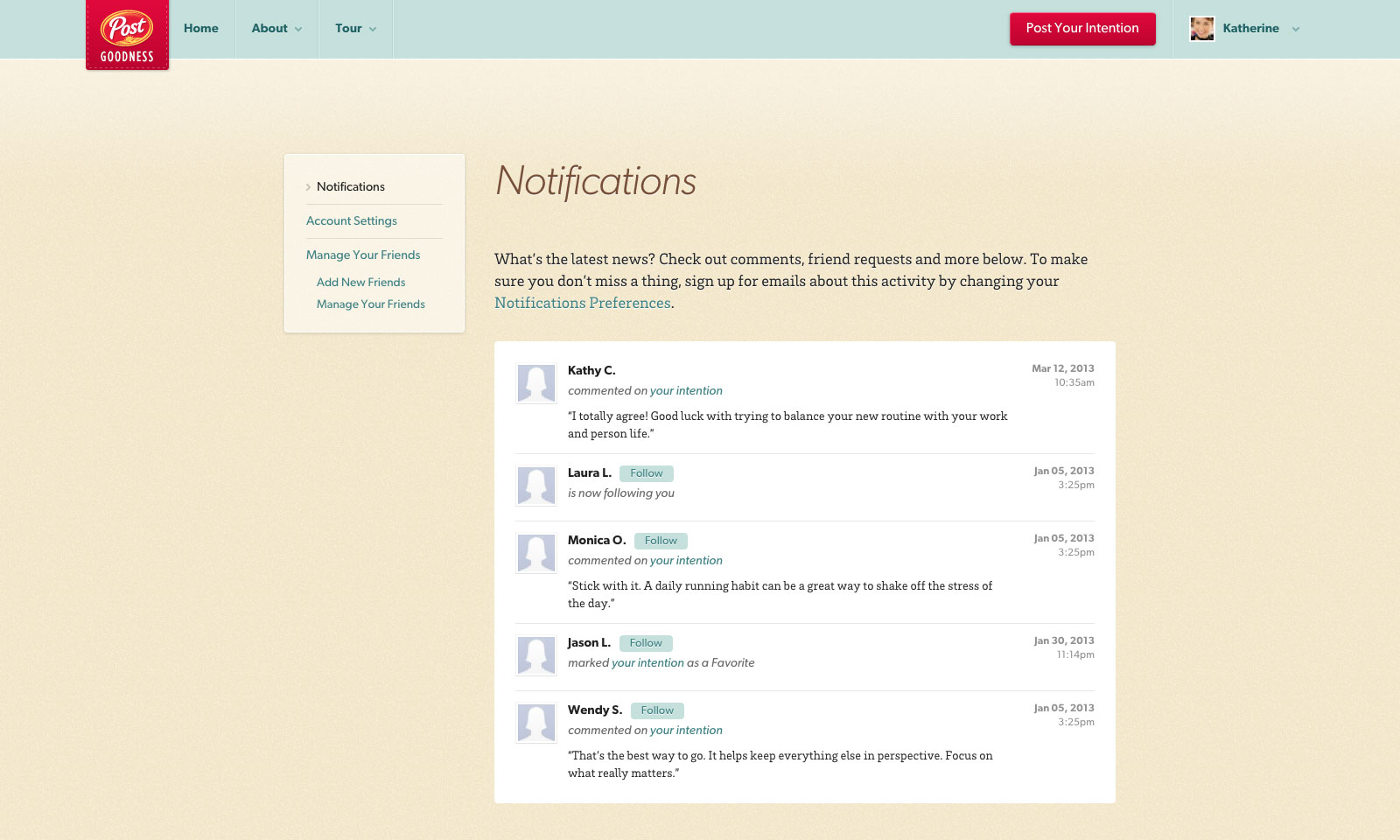Follow Monica O.
This screenshot has width=1400, height=840.
coord(661,541)
